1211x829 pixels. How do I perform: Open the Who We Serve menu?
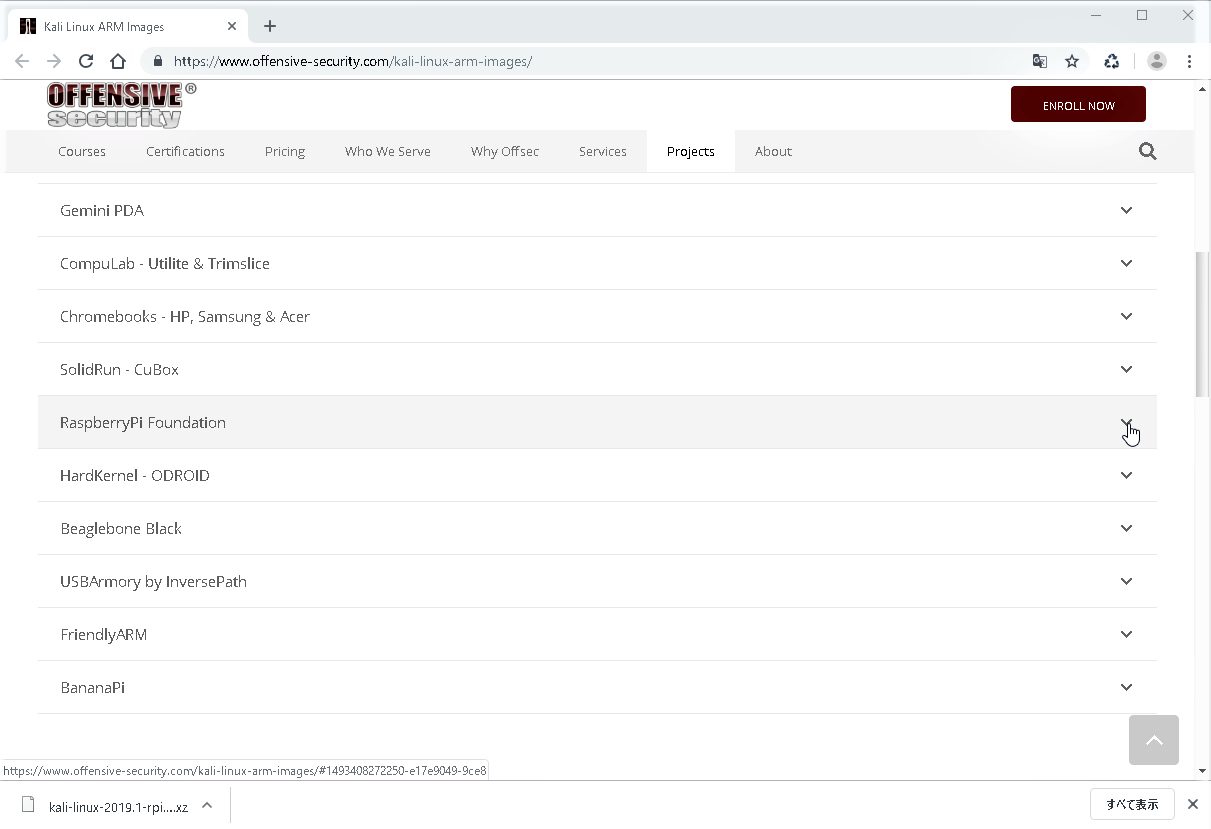pyautogui.click(x=388, y=151)
